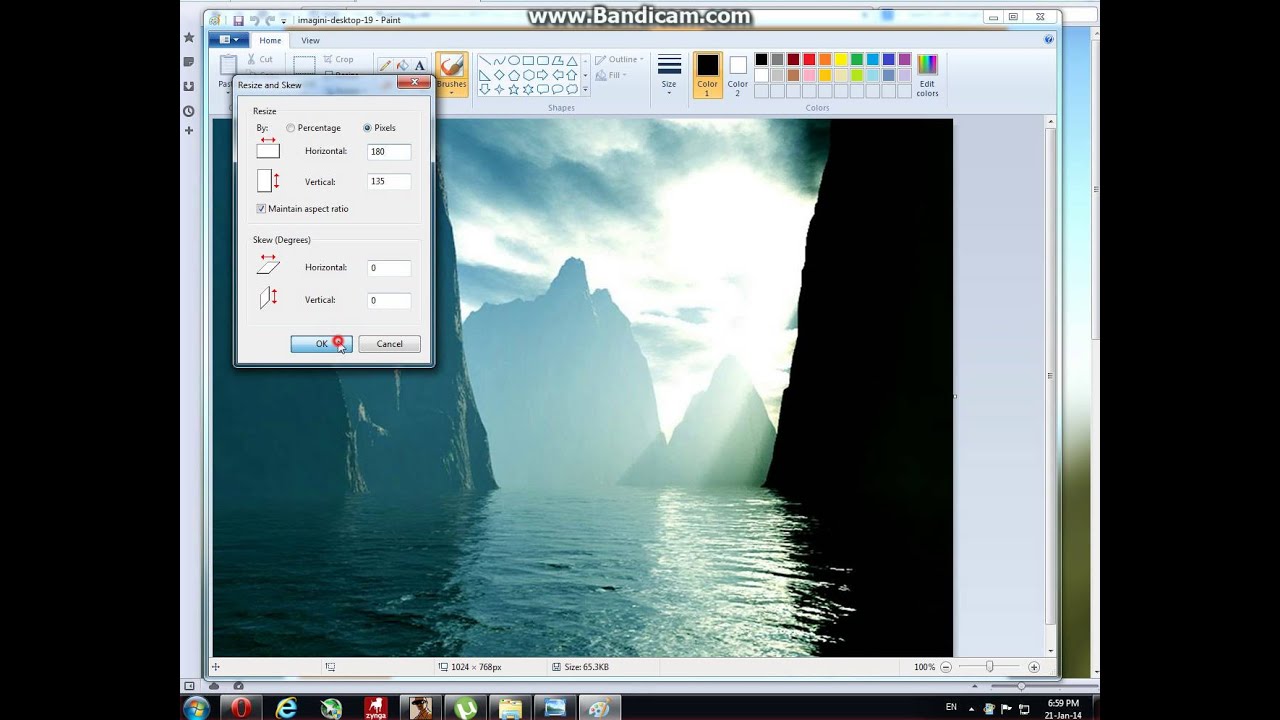
Task: Click the Skew Horizontal degrees field
Action: tap(389, 268)
